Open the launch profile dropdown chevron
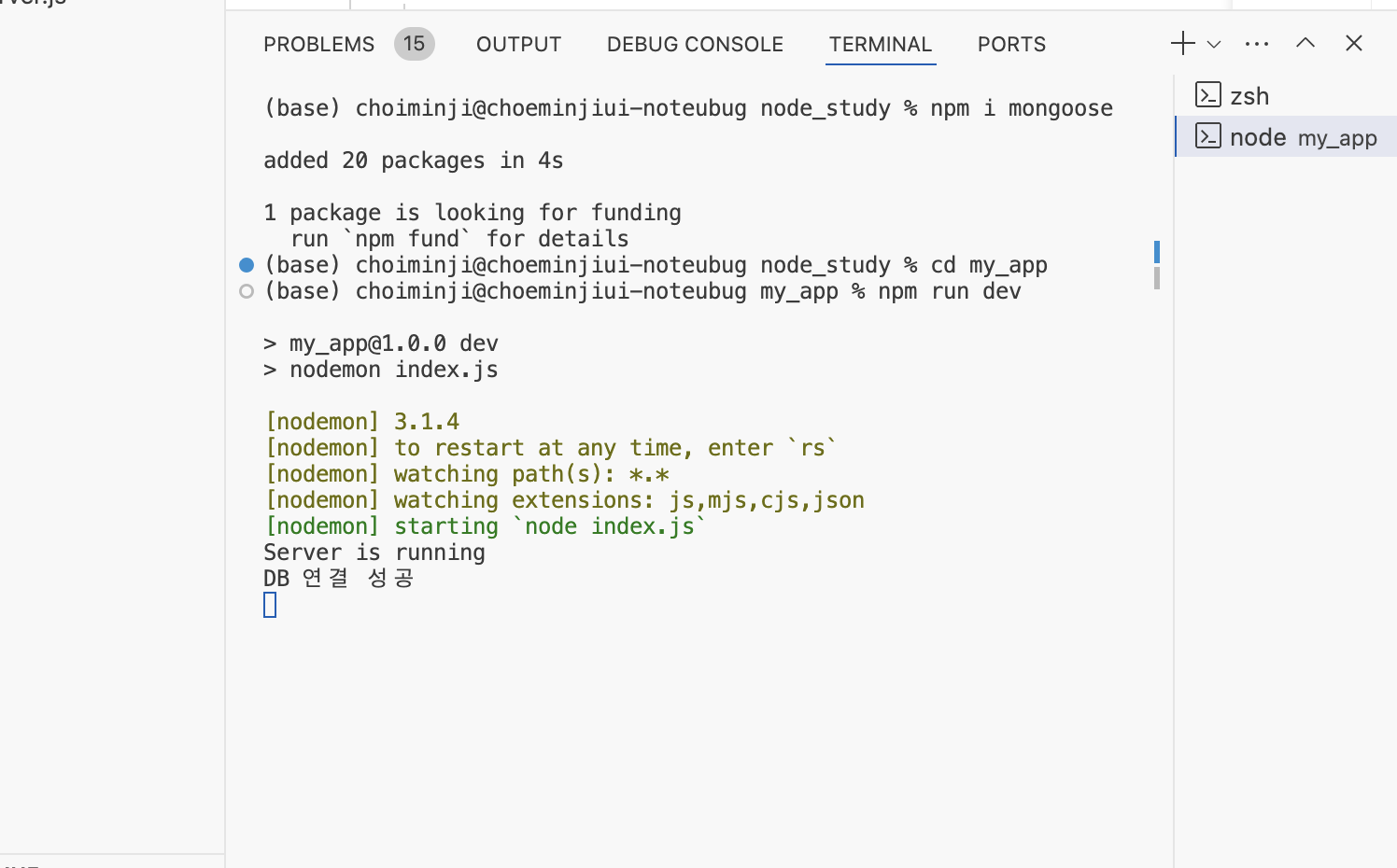The height and width of the screenshot is (868, 1397). (x=1214, y=44)
